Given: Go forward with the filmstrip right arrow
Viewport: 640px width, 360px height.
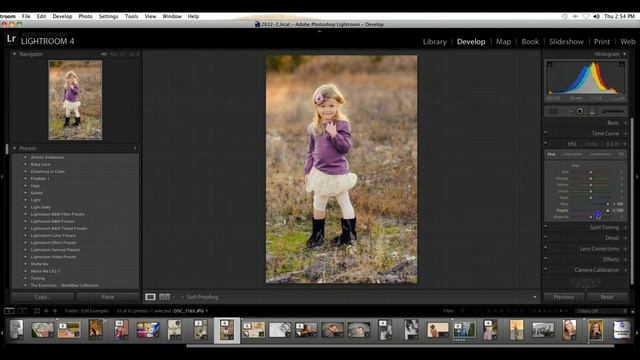Looking at the screenshot, I should click(55, 311).
